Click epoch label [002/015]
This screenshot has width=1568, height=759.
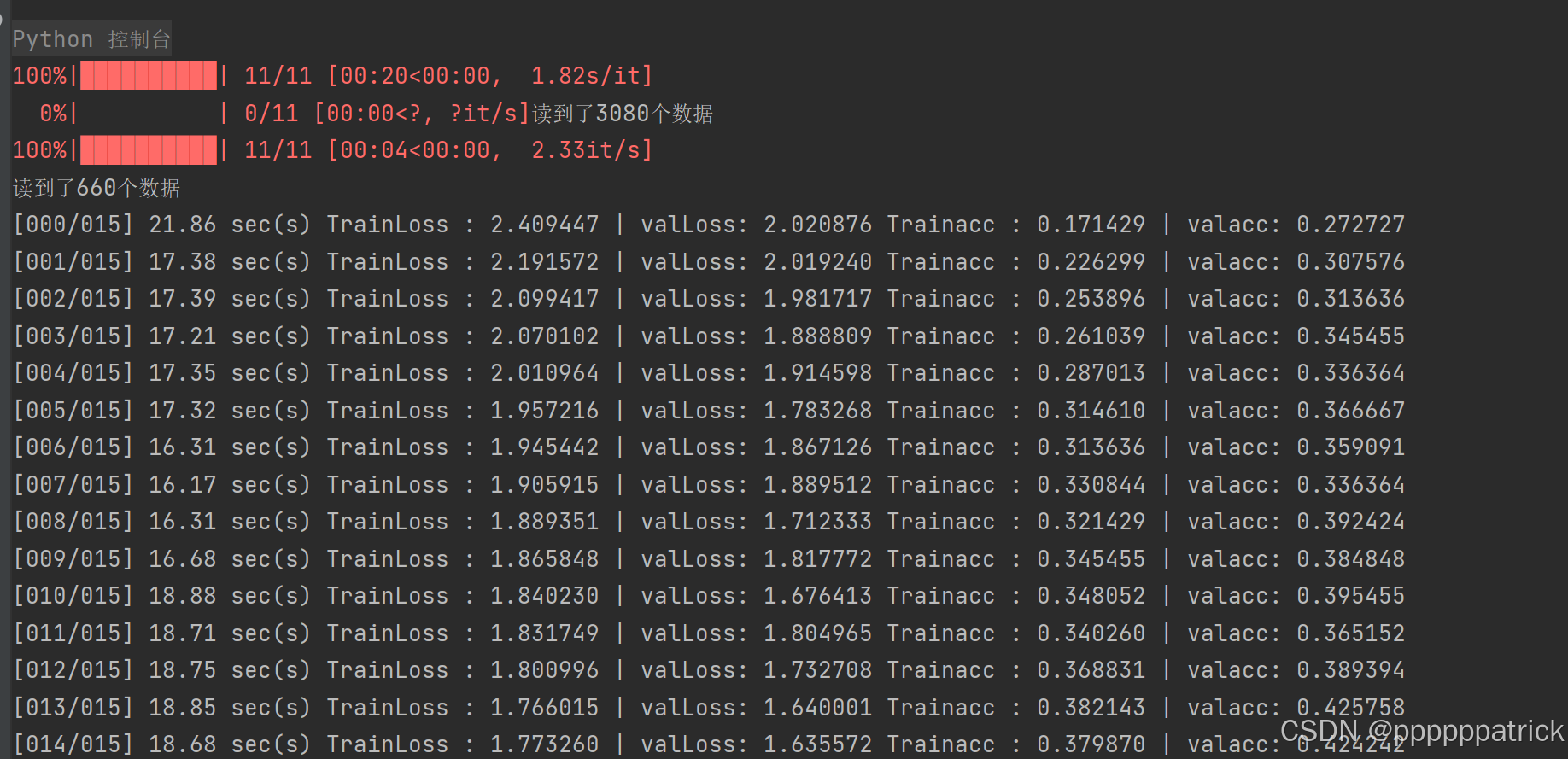pyautogui.click(x=73, y=299)
